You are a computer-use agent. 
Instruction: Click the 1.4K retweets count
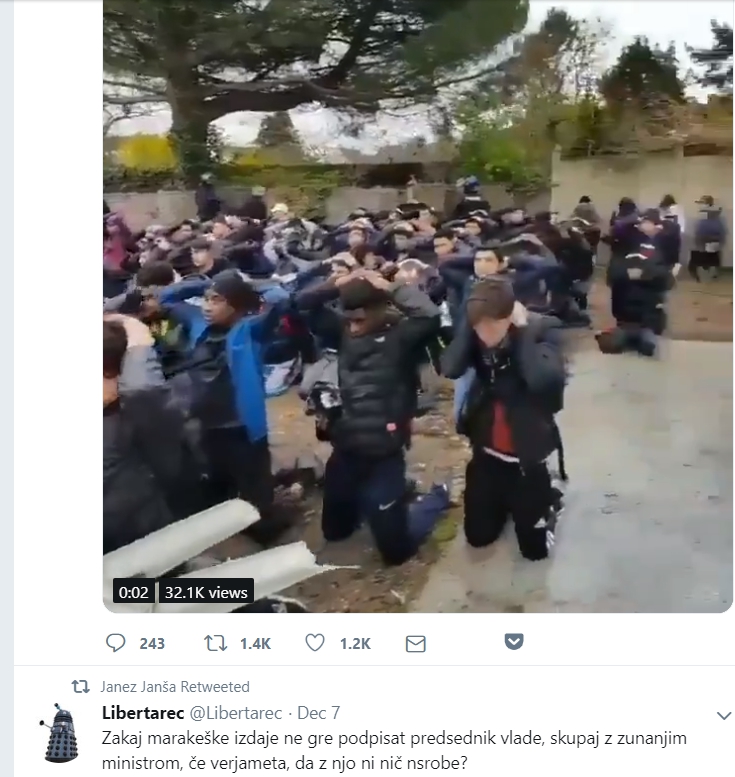[x=255, y=644]
